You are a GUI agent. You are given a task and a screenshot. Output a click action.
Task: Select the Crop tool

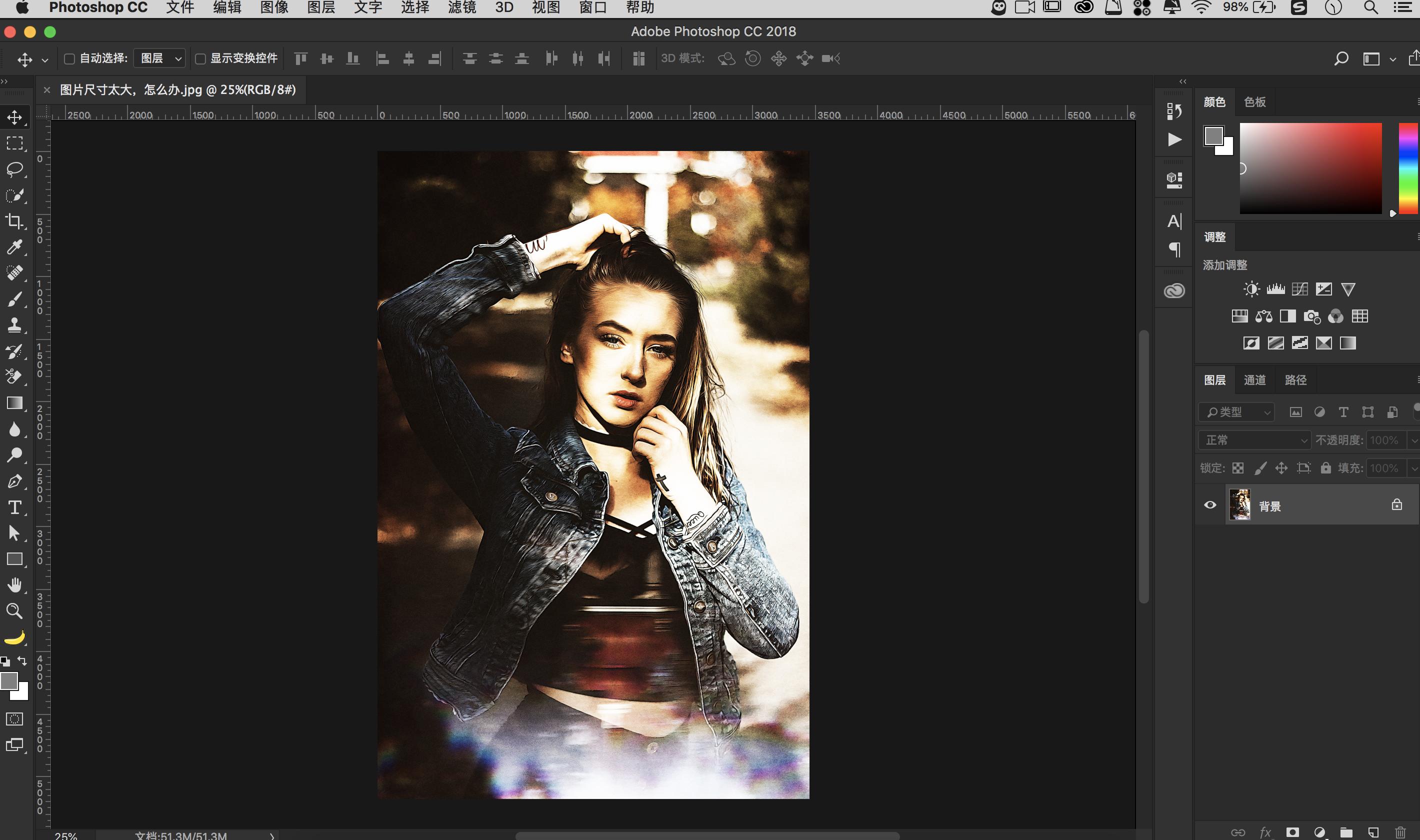[14, 221]
